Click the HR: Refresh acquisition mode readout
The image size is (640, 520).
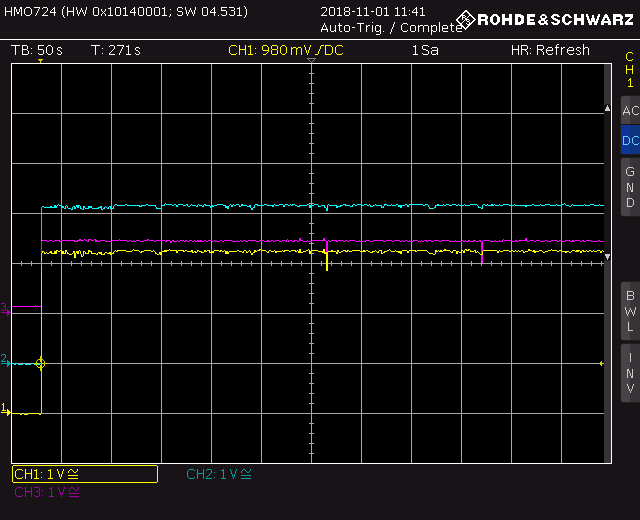(x=550, y=50)
